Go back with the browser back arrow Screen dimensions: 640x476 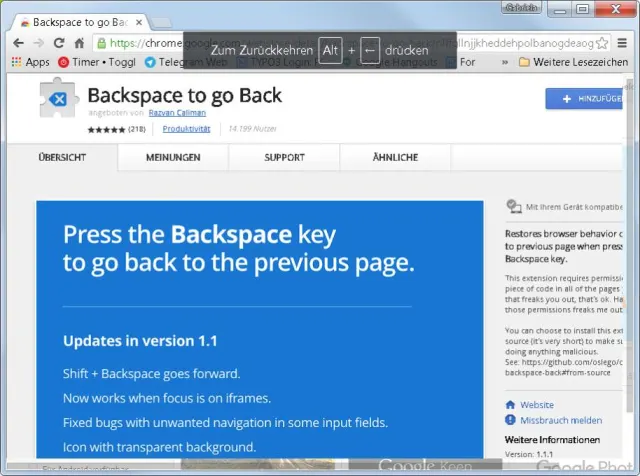18,43
